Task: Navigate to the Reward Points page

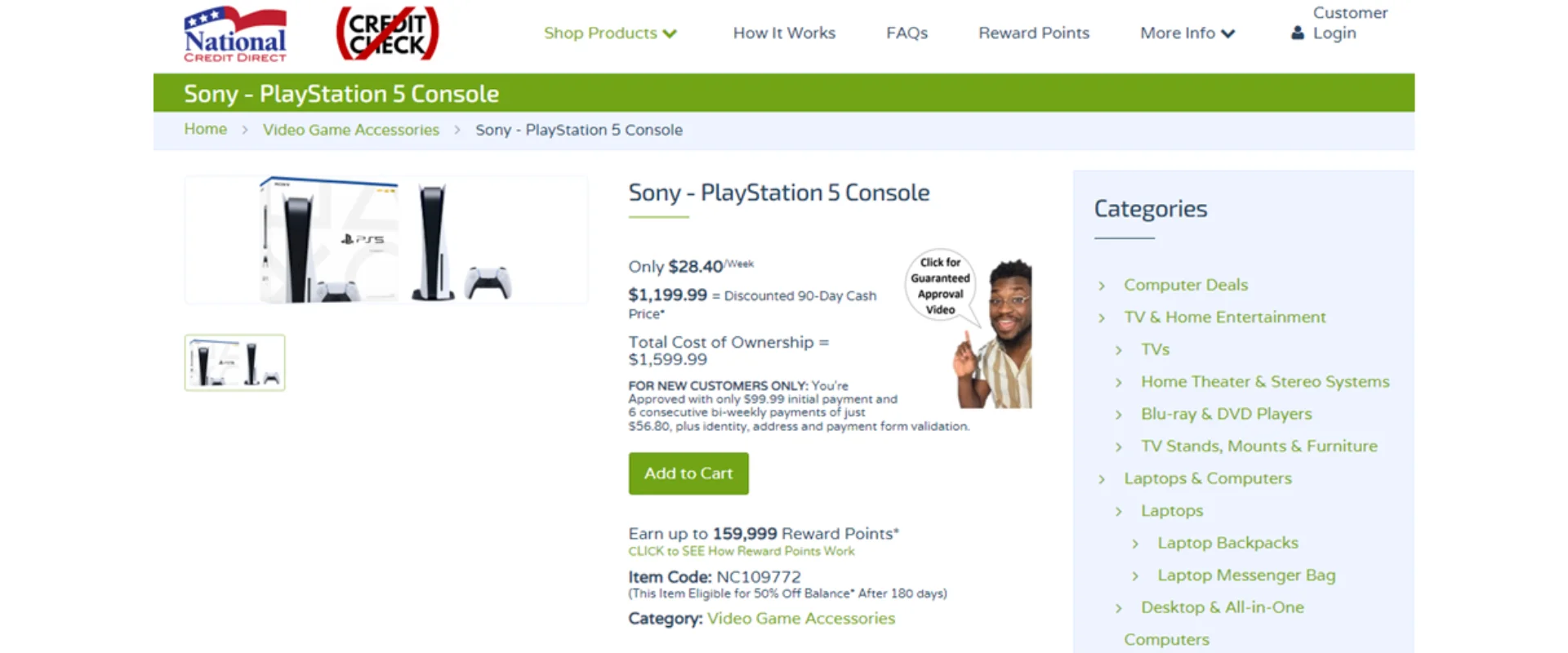Action: (x=1033, y=33)
